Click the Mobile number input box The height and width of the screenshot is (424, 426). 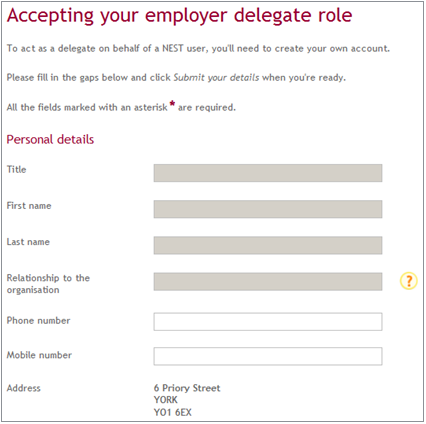[x=268, y=356]
